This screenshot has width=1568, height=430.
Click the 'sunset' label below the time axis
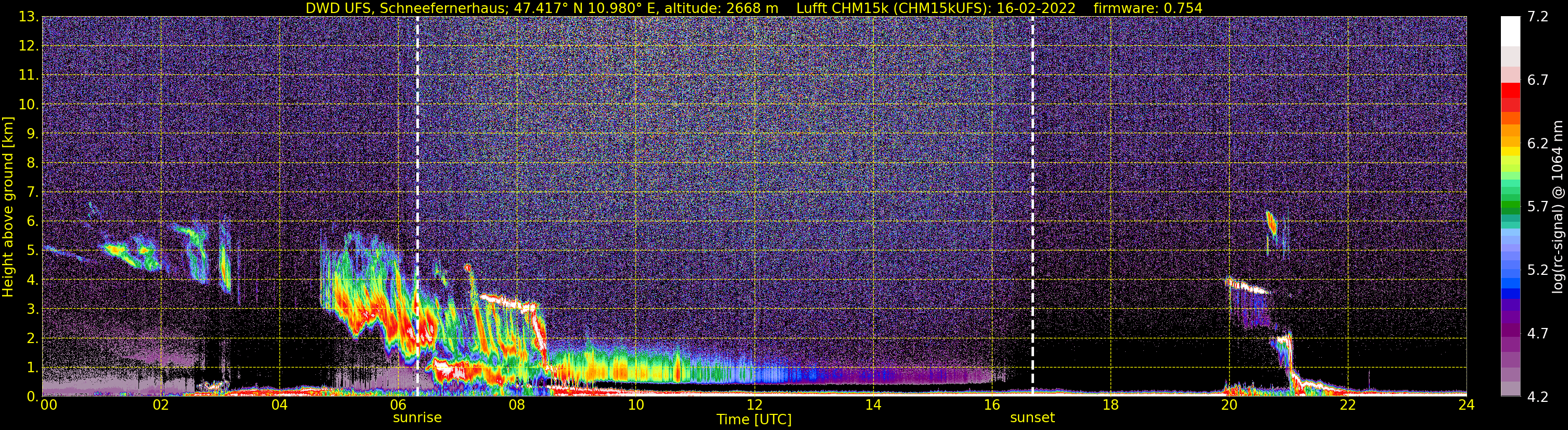coord(1032,418)
